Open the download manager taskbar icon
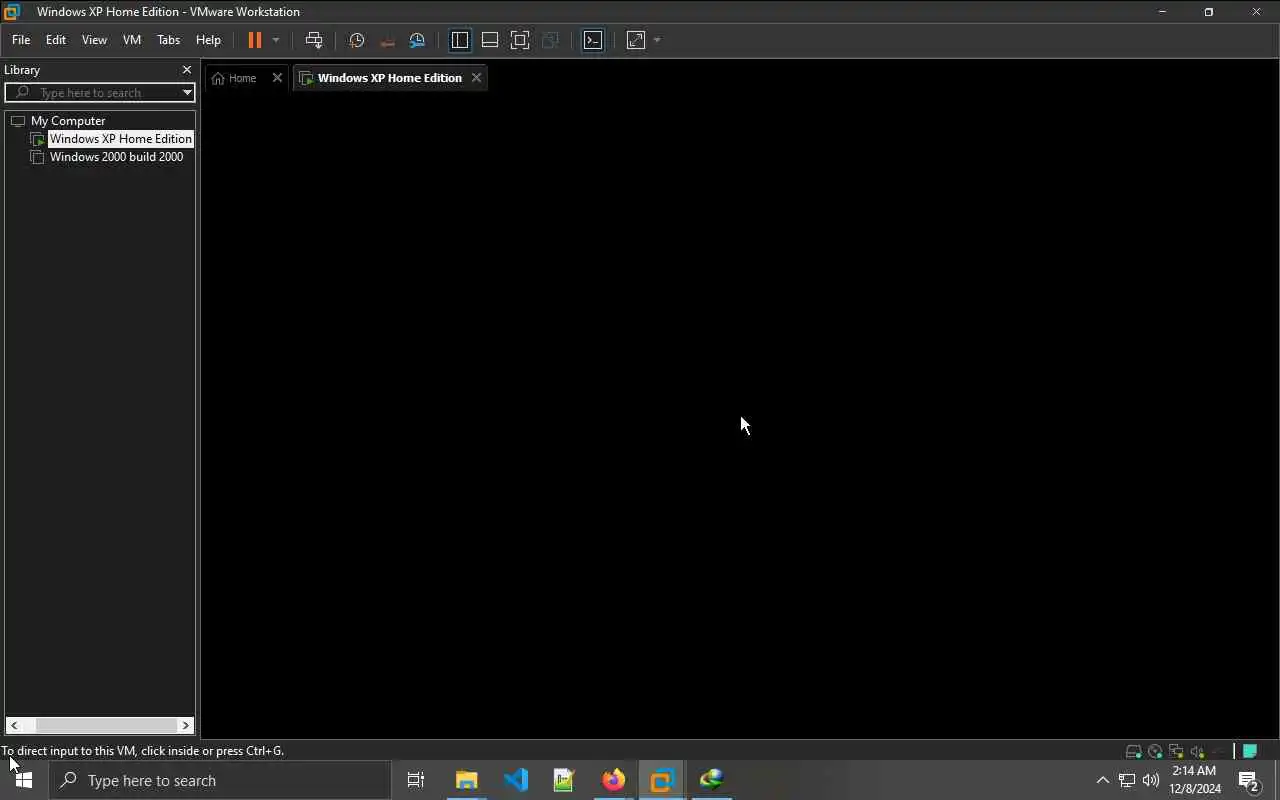The width and height of the screenshot is (1280, 800). pyautogui.click(x=711, y=780)
